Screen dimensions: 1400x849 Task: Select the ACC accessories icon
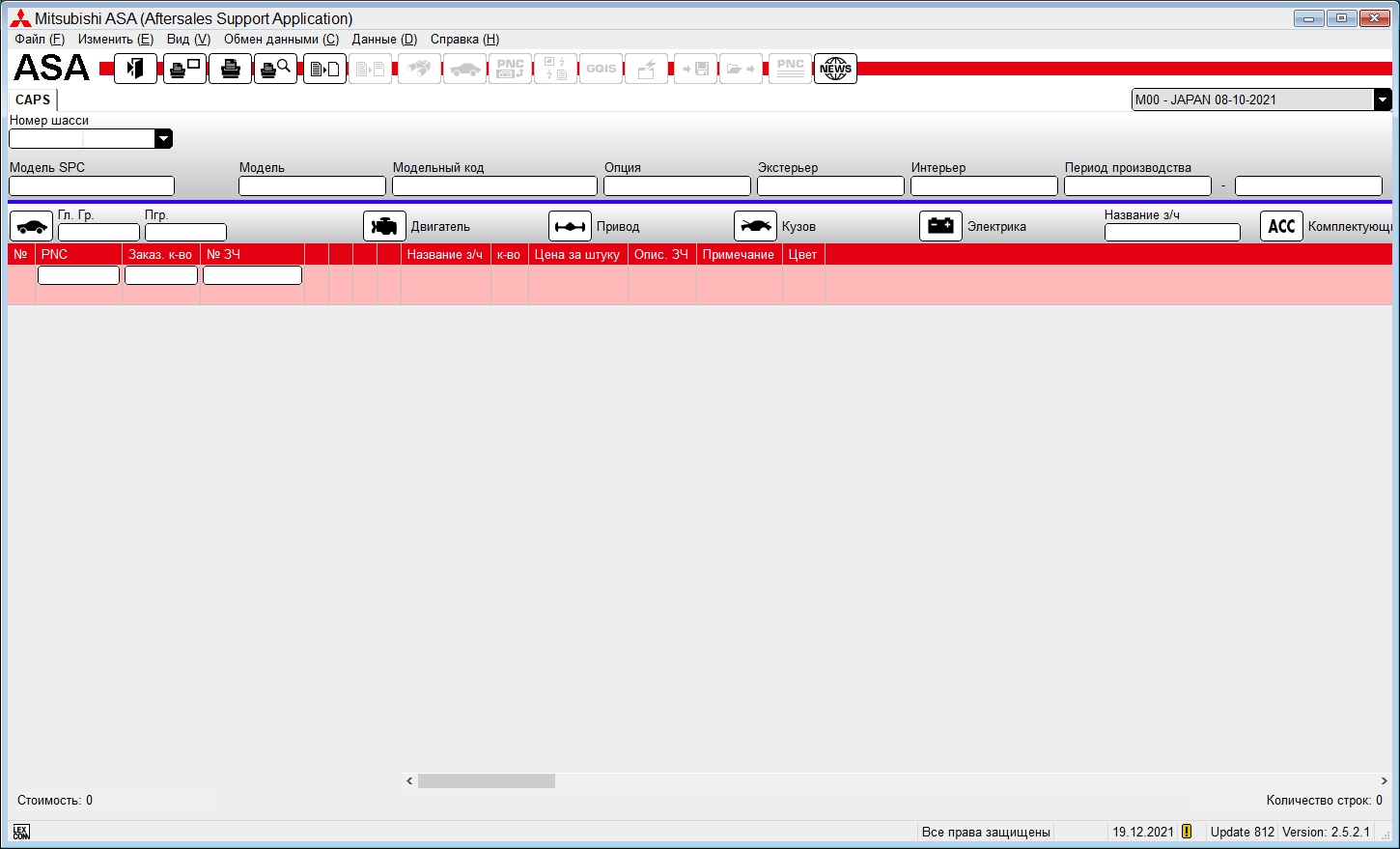point(1281,226)
